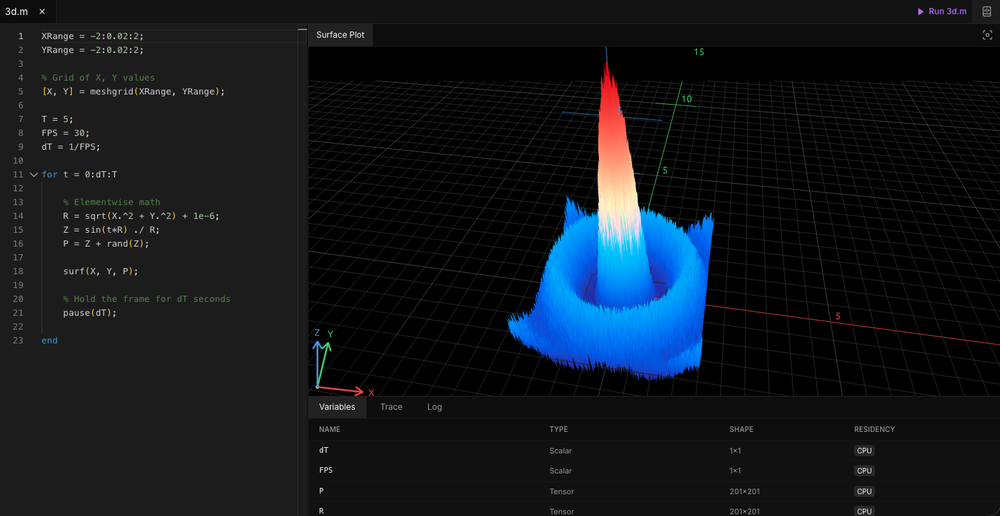Image resolution: width=1000 pixels, height=516 pixels.
Task: Click line number 18 in gutter
Action: [19, 271]
